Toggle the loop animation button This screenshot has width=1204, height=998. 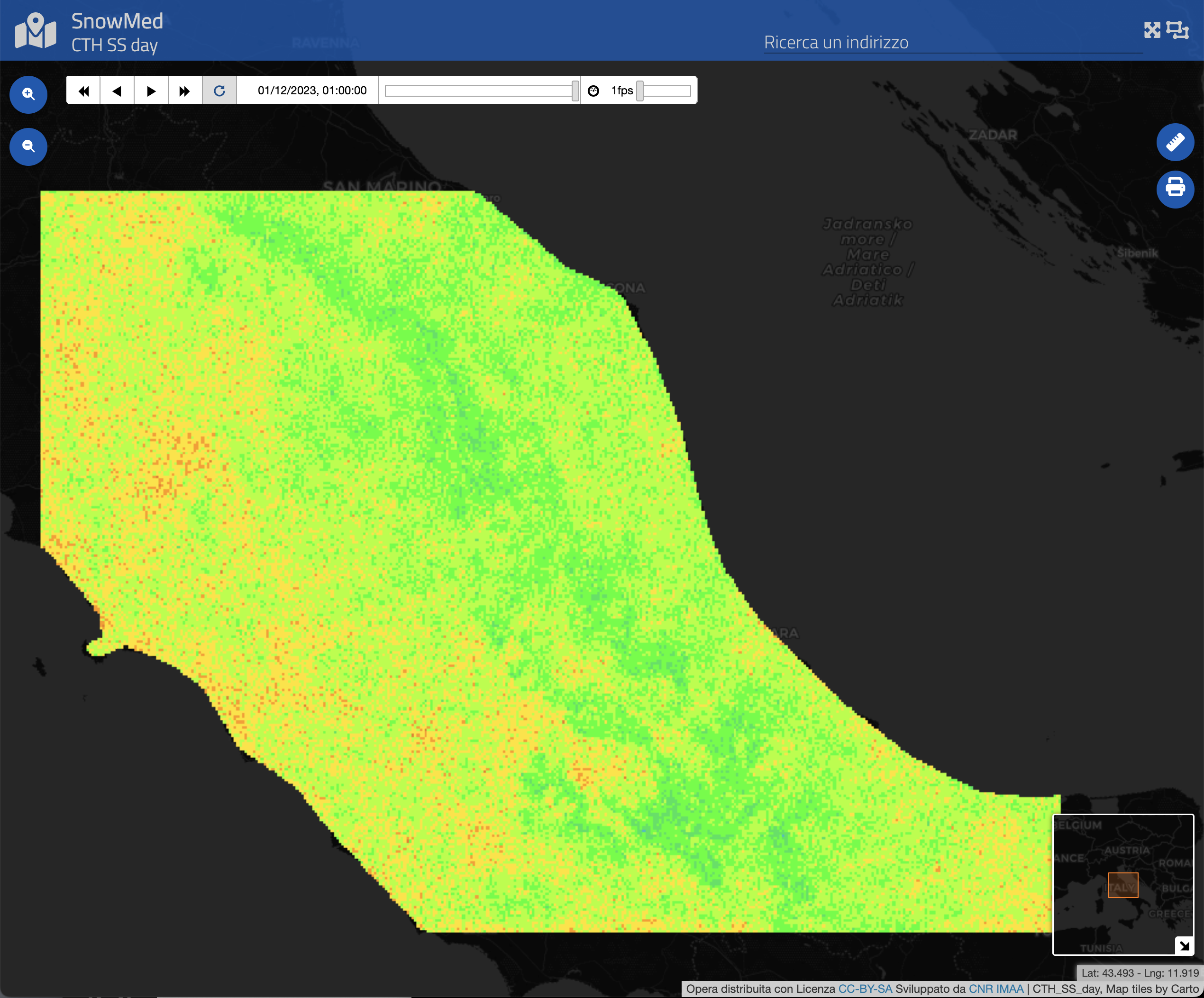[219, 91]
